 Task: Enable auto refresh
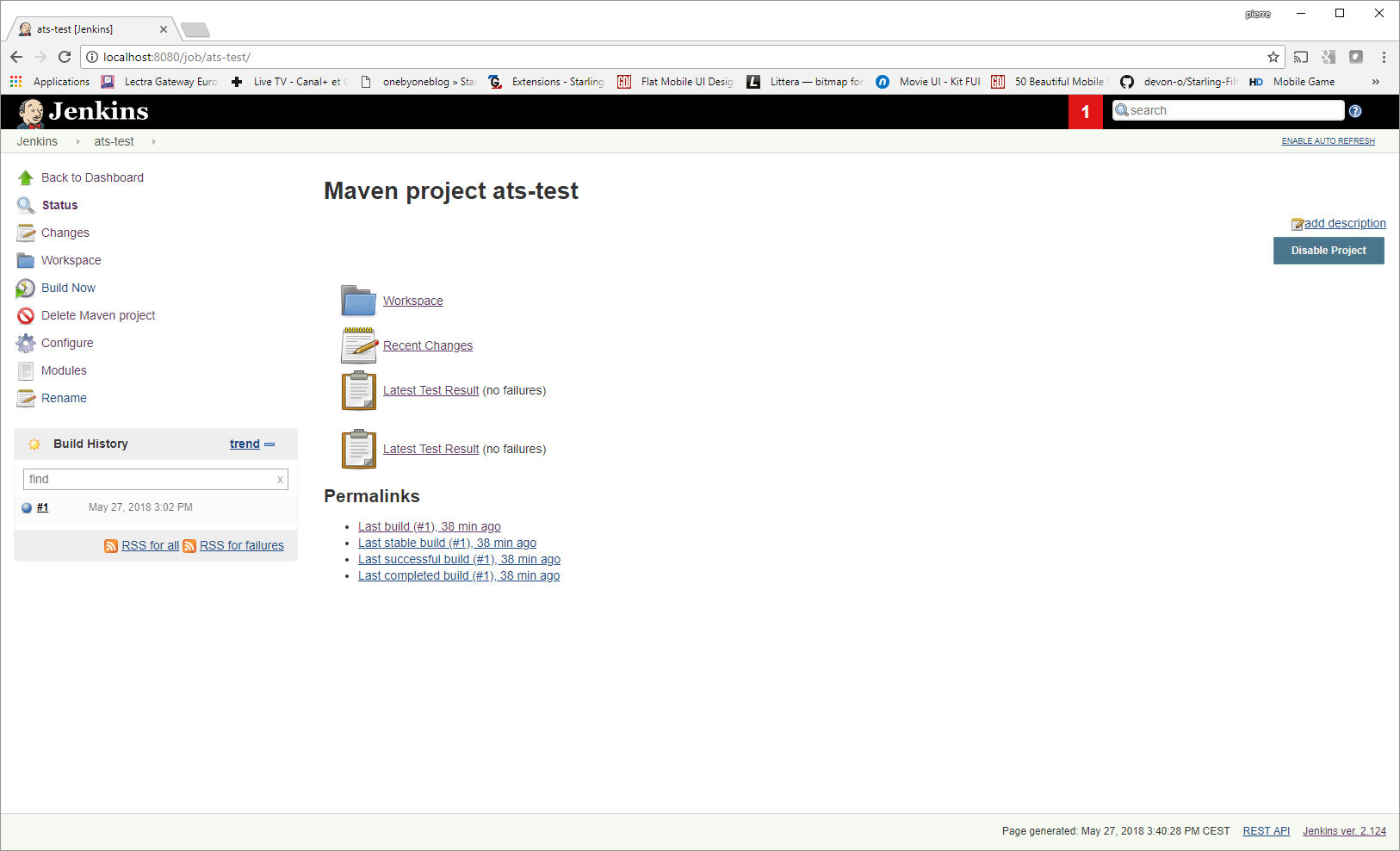point(1328,141)
